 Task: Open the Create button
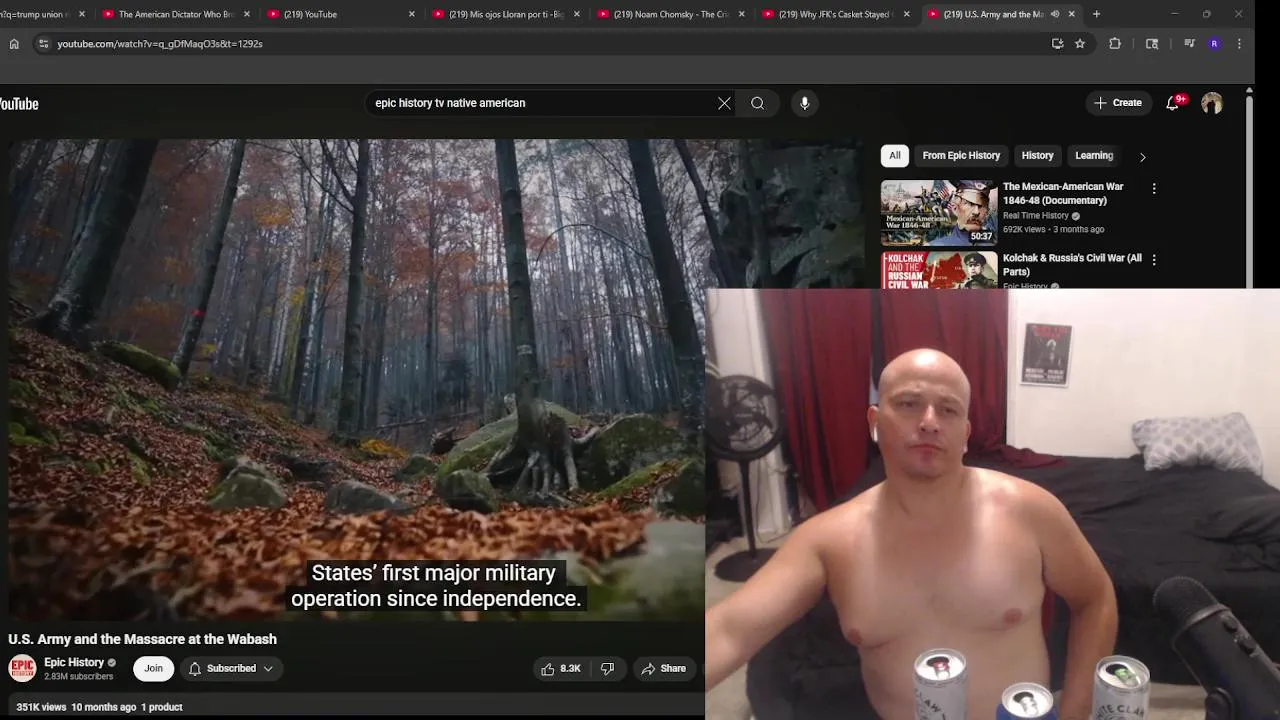tap(1118, 103)
